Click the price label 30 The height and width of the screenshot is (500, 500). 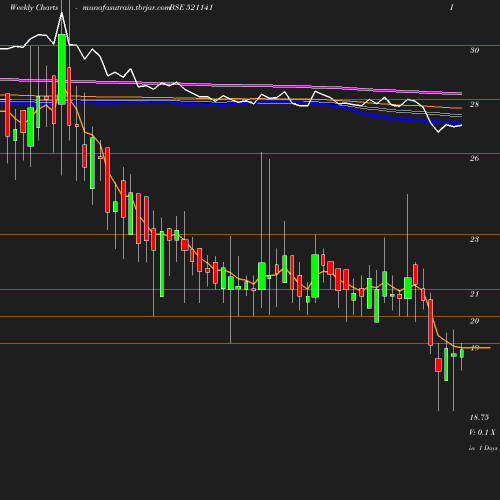point(474,50)
